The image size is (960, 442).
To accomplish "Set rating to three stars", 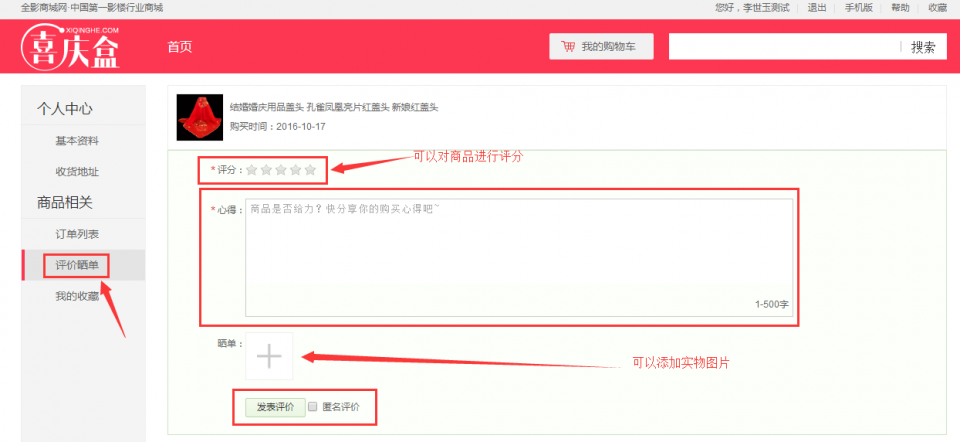I will click(281, 170).
